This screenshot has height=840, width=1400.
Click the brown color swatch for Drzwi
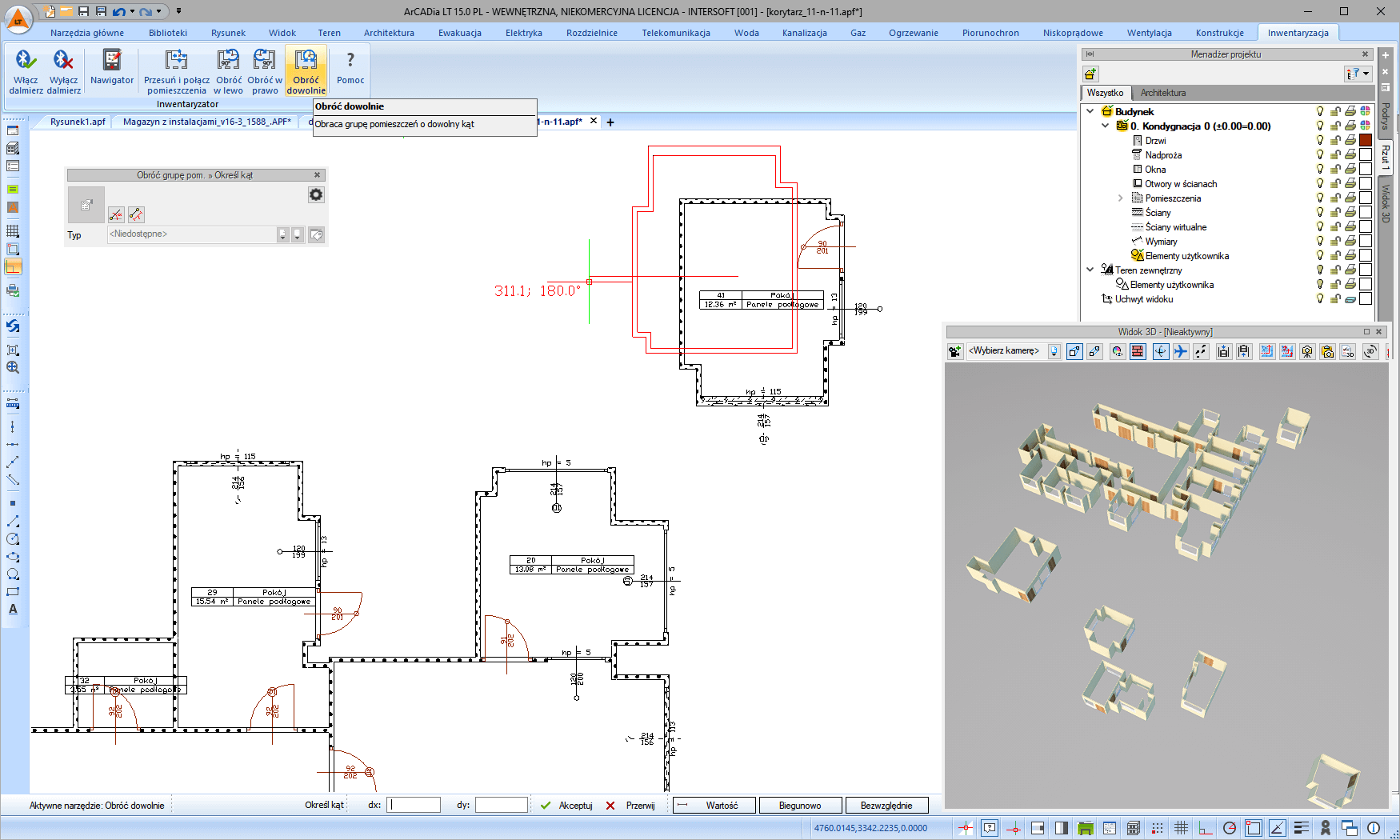coord(1366,140)
